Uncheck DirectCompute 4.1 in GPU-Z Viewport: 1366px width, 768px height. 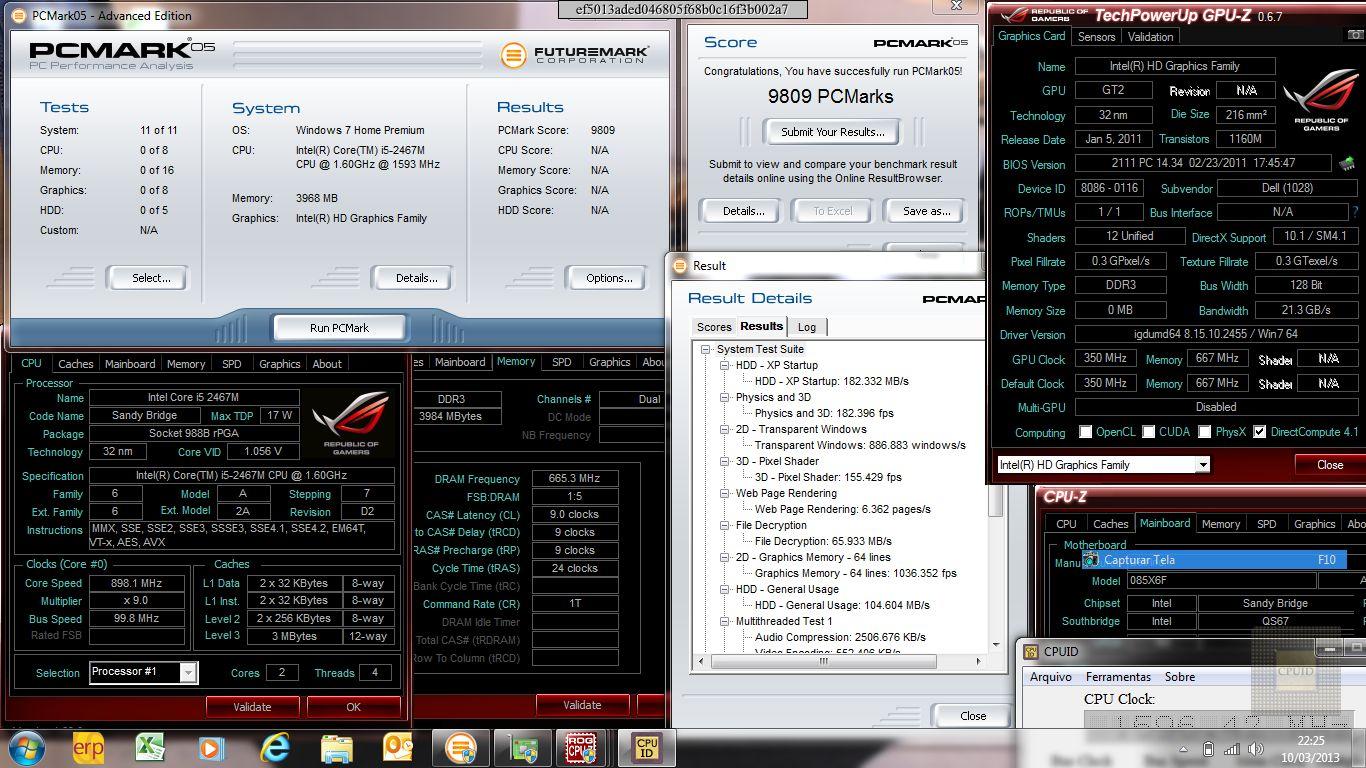click(1260, 432)
